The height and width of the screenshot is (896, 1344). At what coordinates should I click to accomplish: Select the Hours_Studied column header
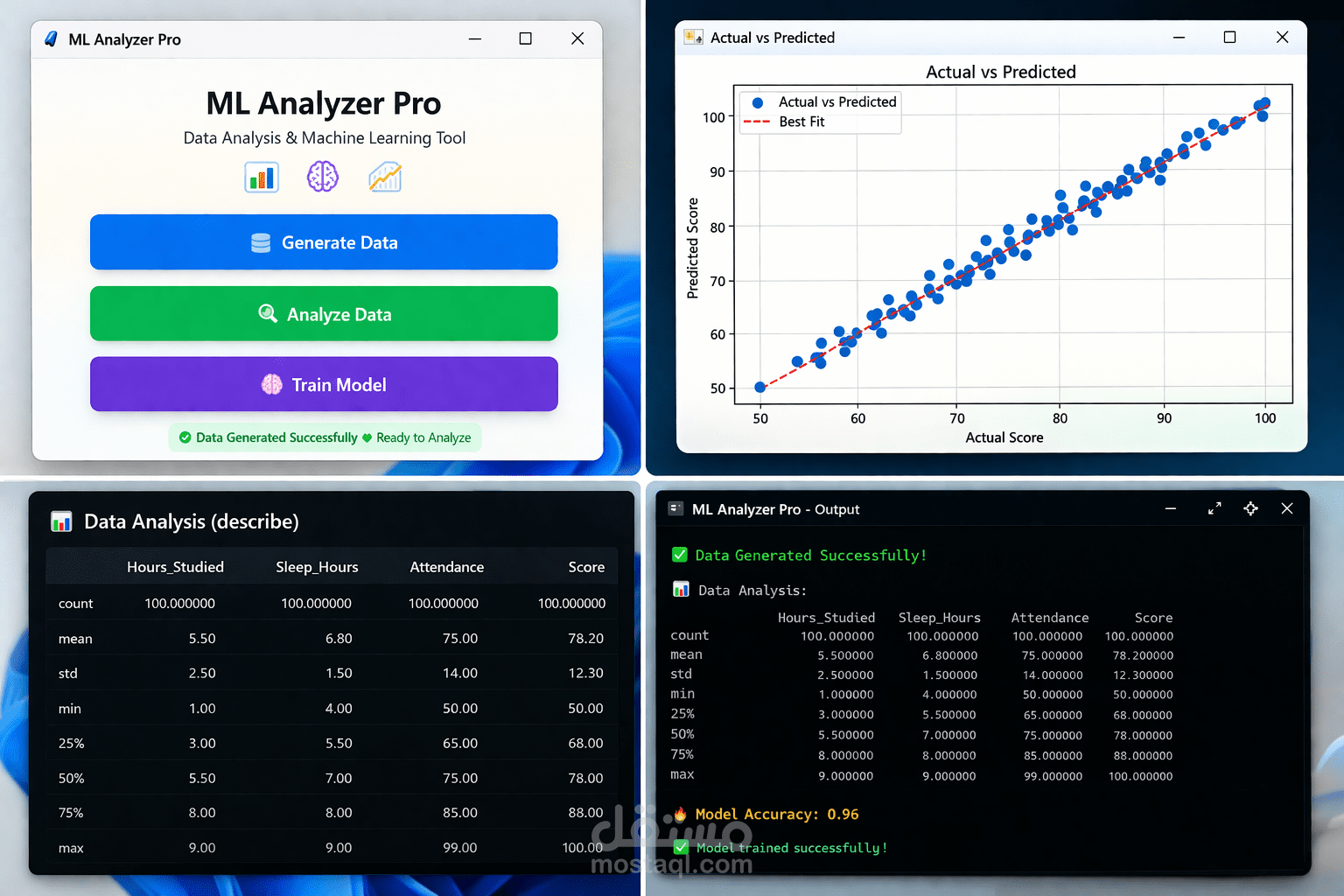[x=175, y=566]
